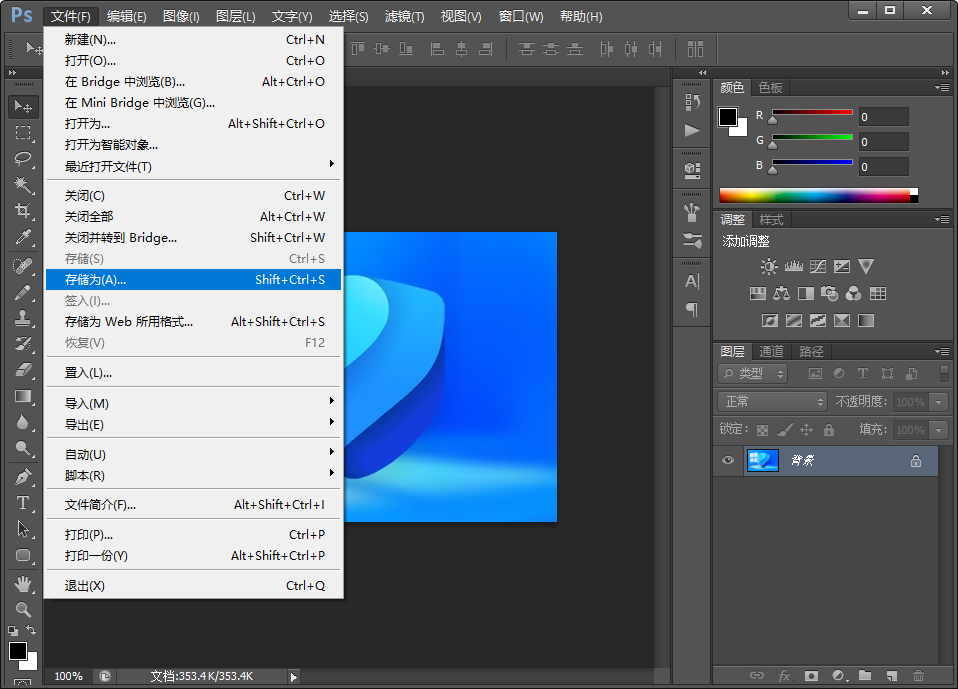The image size is (958, 689).
Task: Select the Eyedropper tool
Action: 23,236
